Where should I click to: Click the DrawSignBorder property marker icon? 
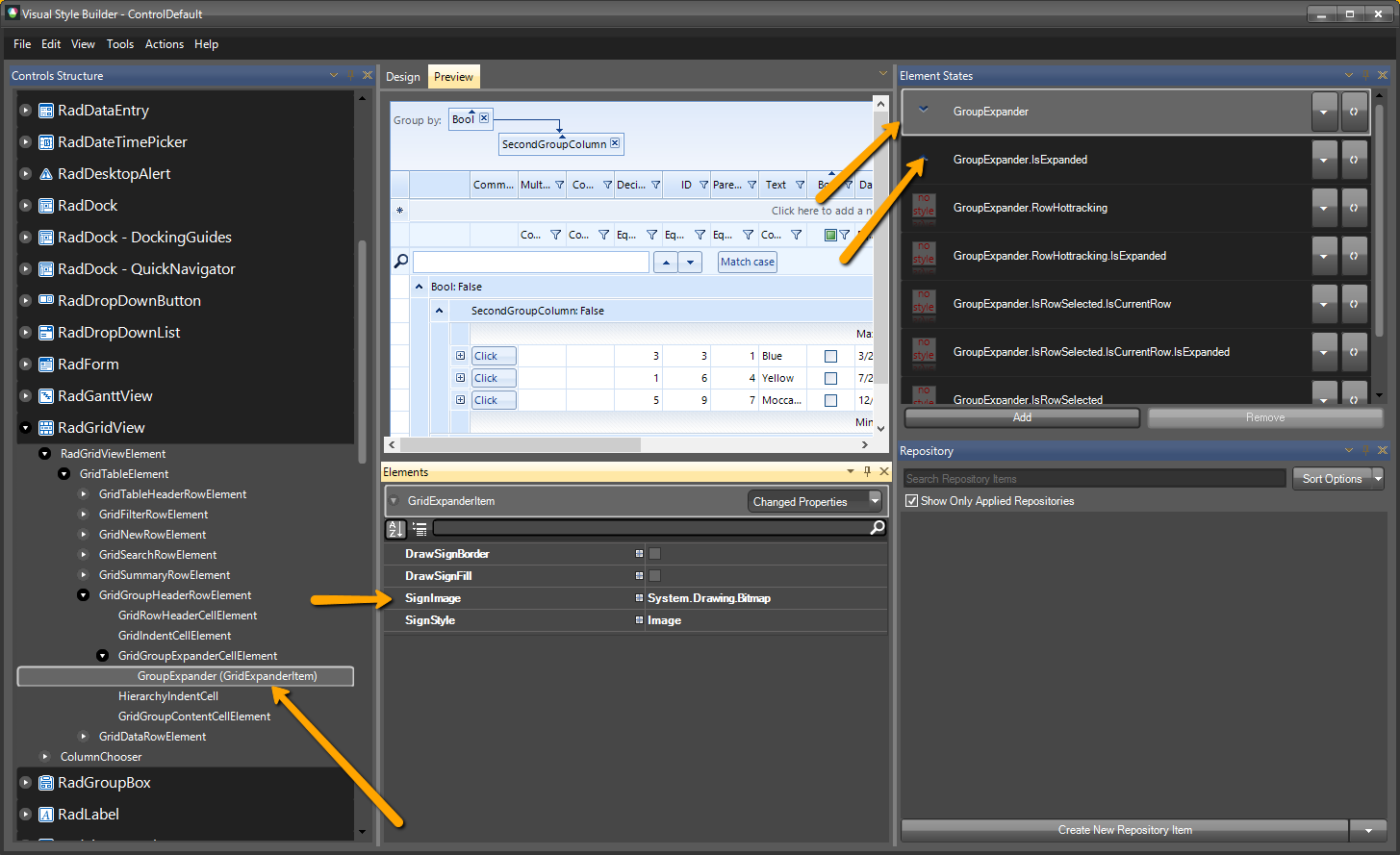[639, 554]
